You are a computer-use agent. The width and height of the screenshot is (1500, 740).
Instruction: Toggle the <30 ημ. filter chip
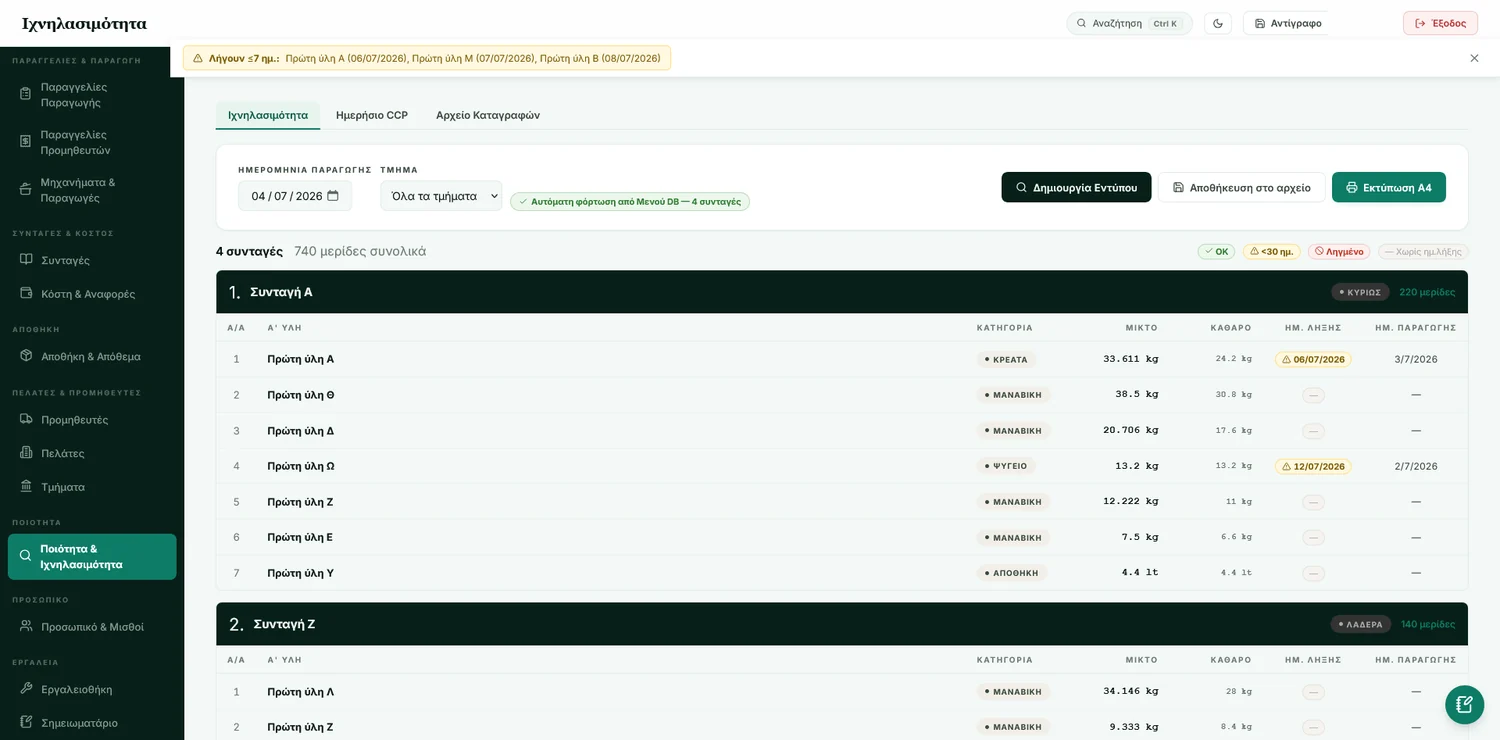1272,252
